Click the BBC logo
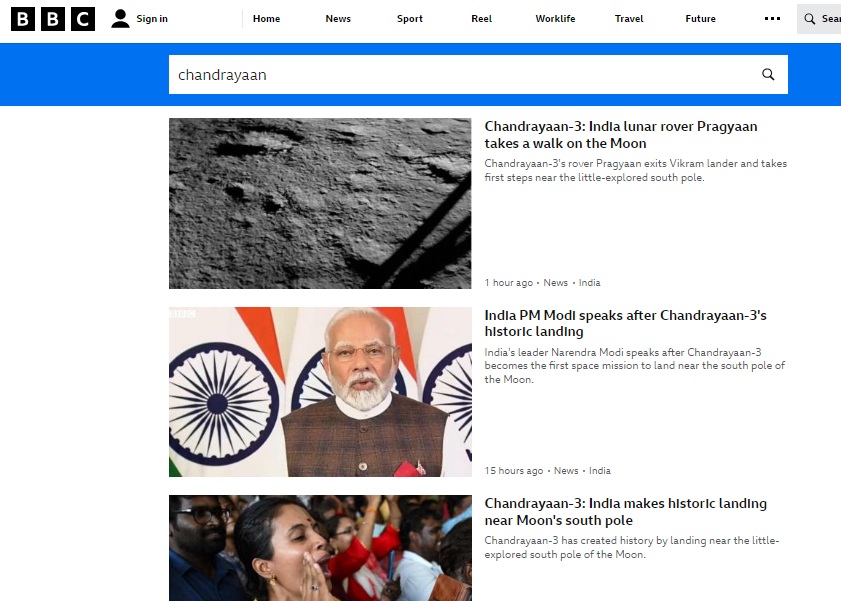 pos(53,19)
